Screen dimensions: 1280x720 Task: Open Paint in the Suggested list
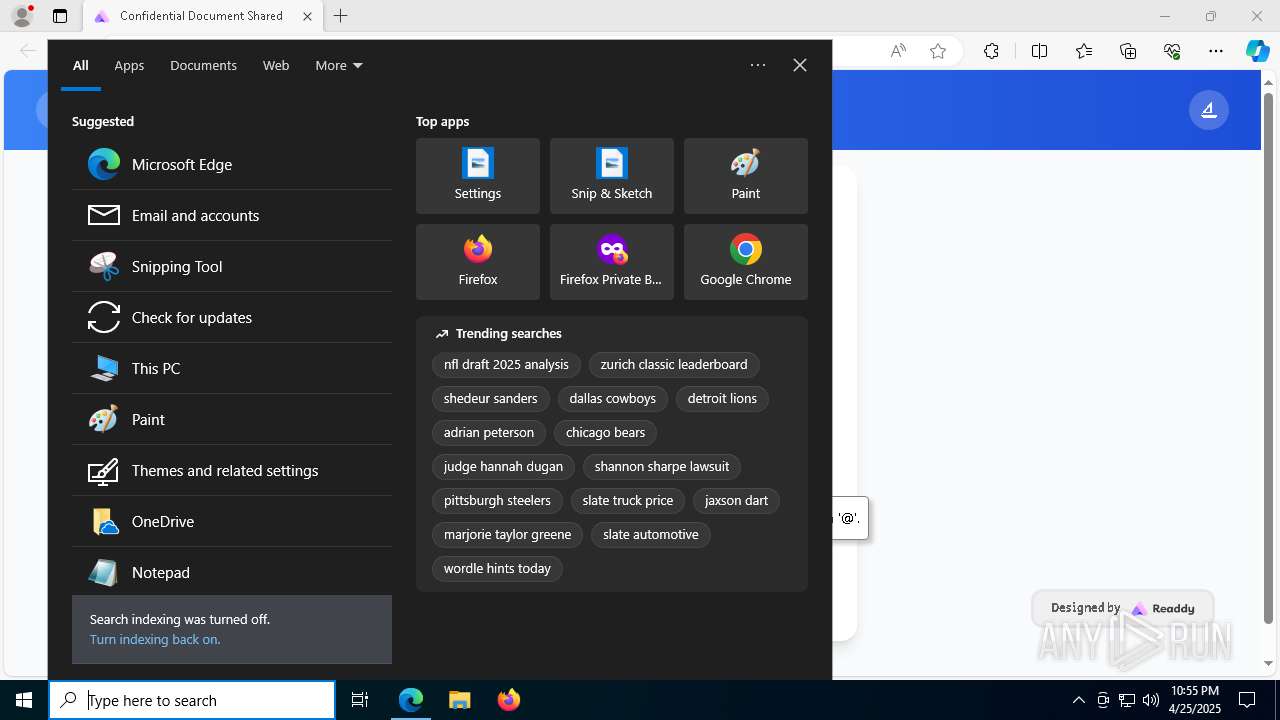click(x=232, y=419)
